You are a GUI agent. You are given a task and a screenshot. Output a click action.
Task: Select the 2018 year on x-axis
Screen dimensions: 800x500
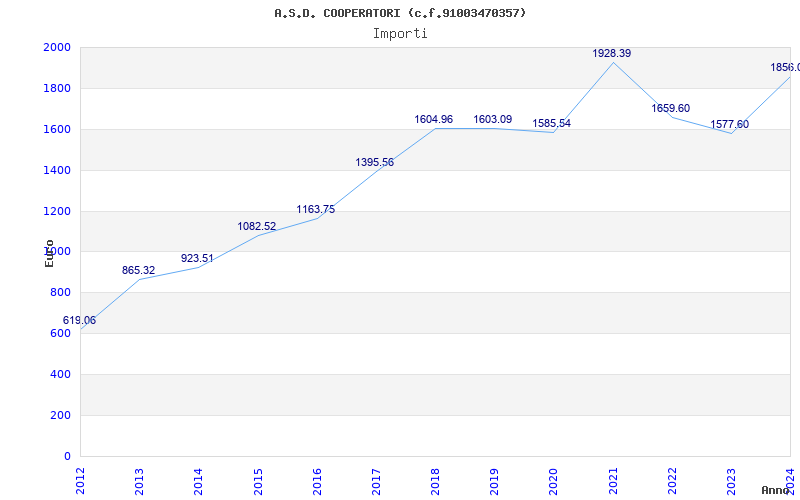[435, 479]
